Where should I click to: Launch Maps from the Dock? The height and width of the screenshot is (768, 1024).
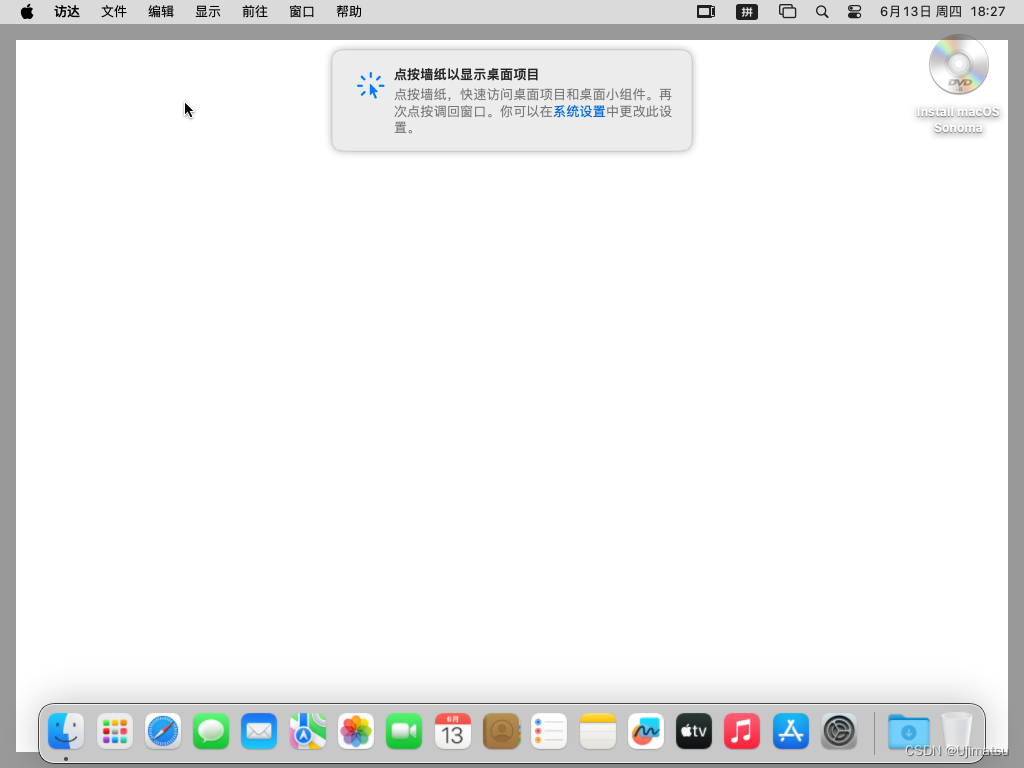coord(308,731)
